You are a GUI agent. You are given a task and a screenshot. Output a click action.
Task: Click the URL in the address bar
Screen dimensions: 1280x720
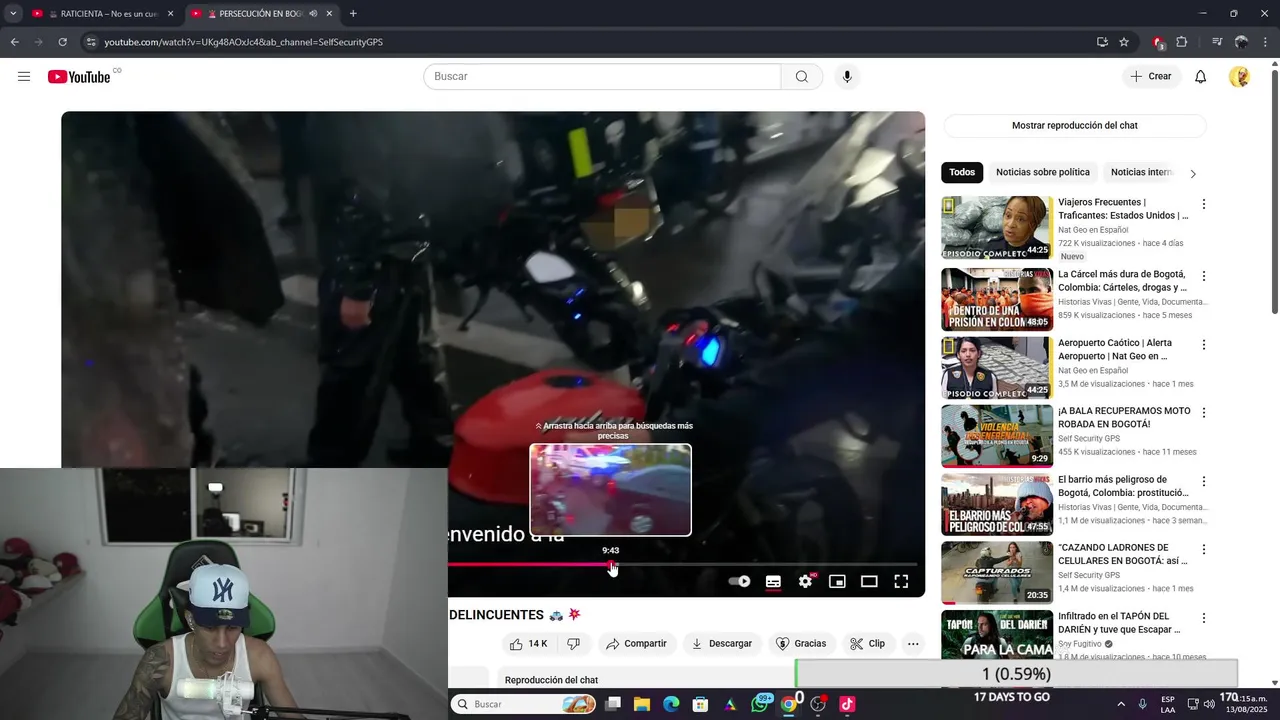[243, 42]
